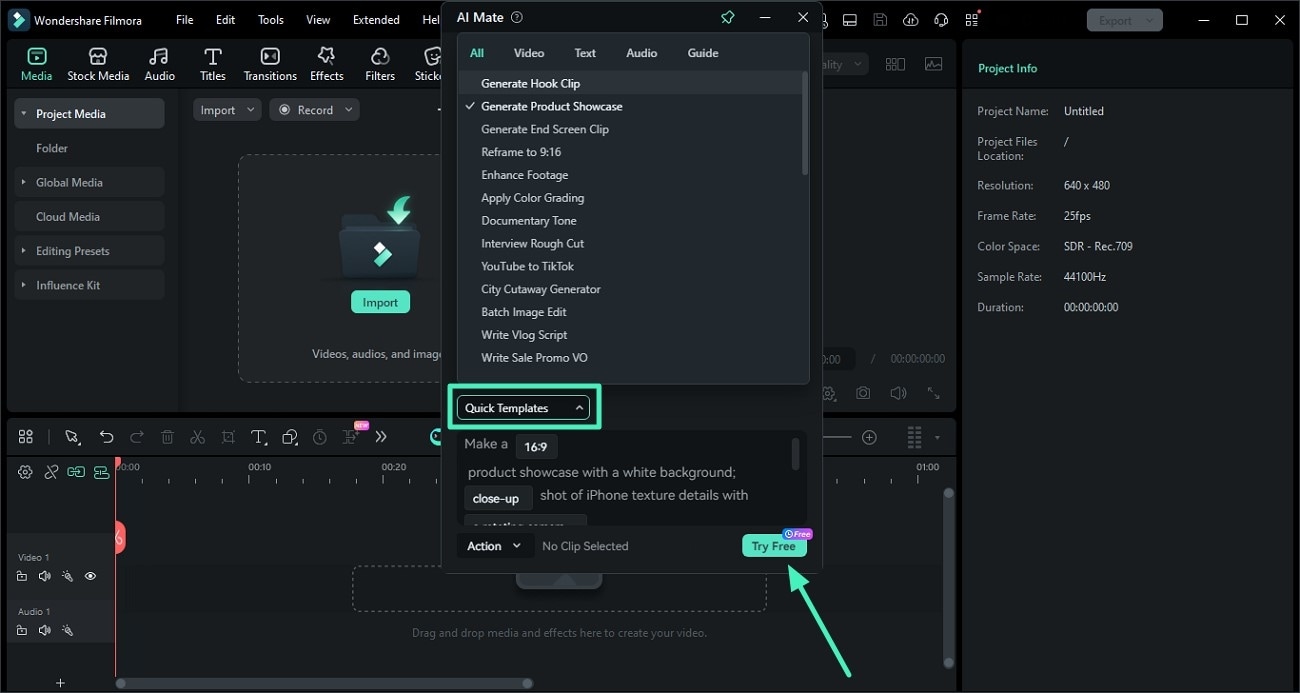The width and height of the screenshot is (1300, 693).
Task: Click the zoom-in plus icon on timeline
Action: click(x=869, y=437)
